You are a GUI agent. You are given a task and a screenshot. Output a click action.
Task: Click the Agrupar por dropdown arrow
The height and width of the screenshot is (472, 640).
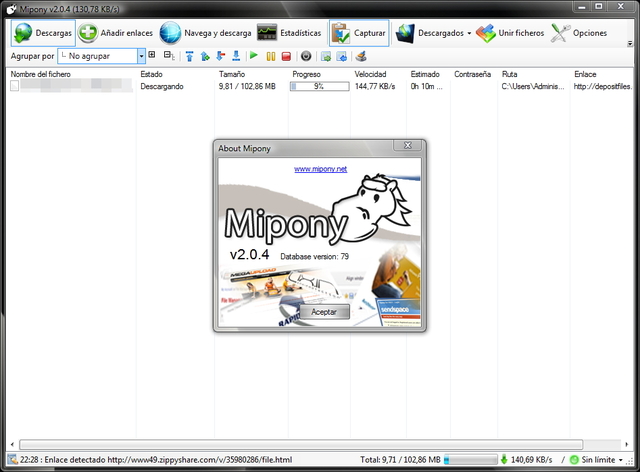pyautogui.click(x=141, y=56)
